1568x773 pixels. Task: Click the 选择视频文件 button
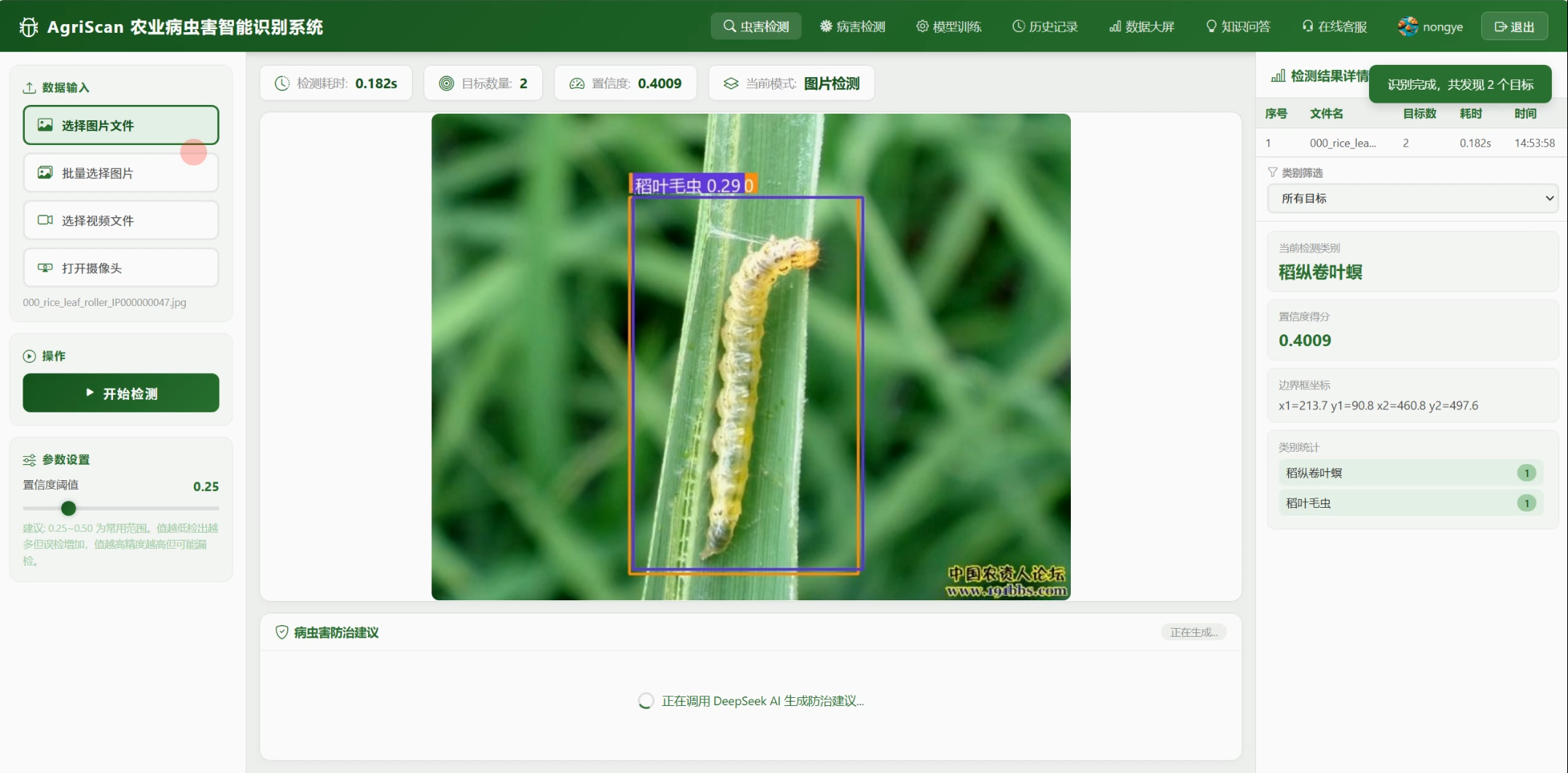(x=121, y=220)
